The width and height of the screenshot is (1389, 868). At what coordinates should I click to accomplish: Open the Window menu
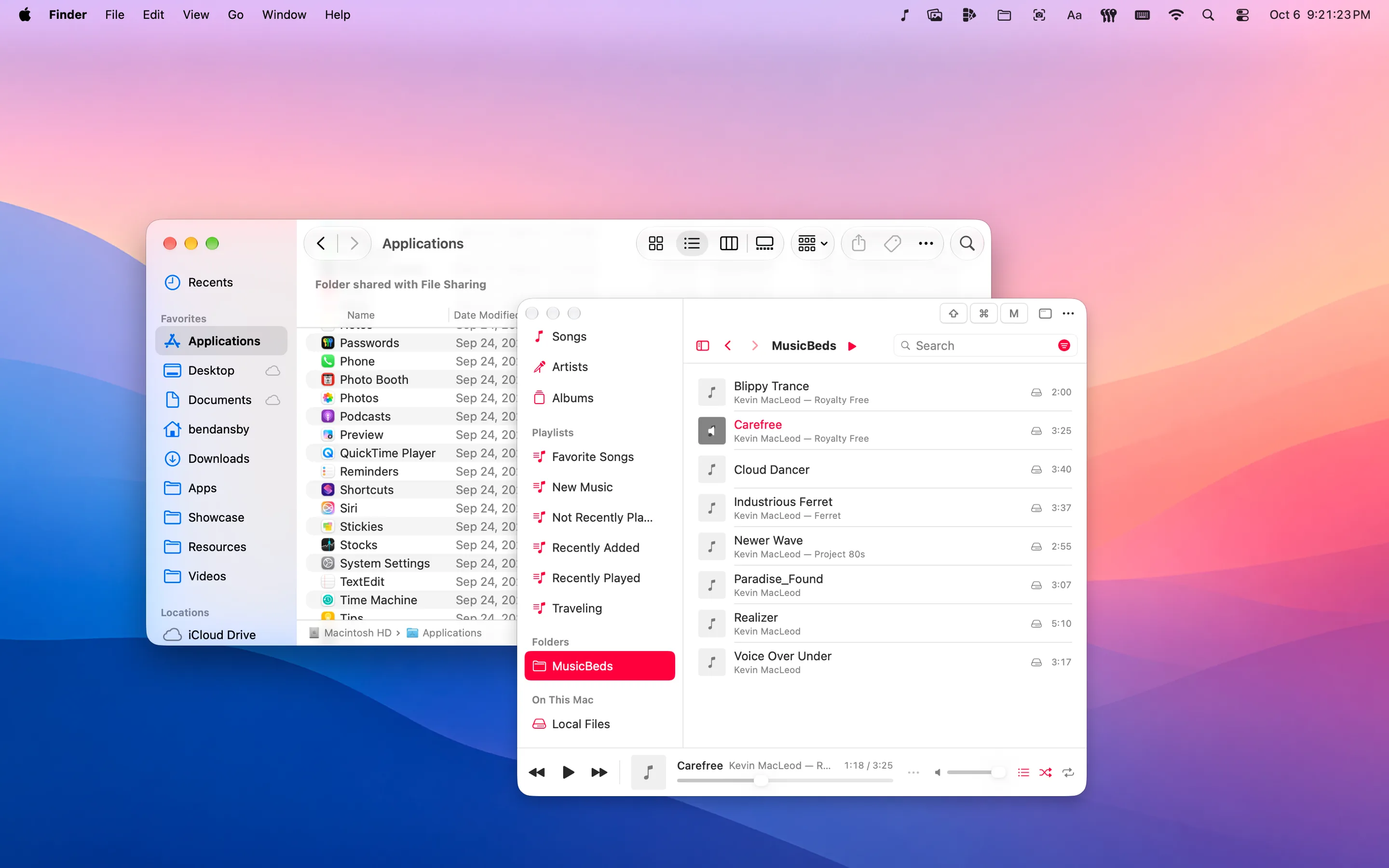(x=284, y=15)
